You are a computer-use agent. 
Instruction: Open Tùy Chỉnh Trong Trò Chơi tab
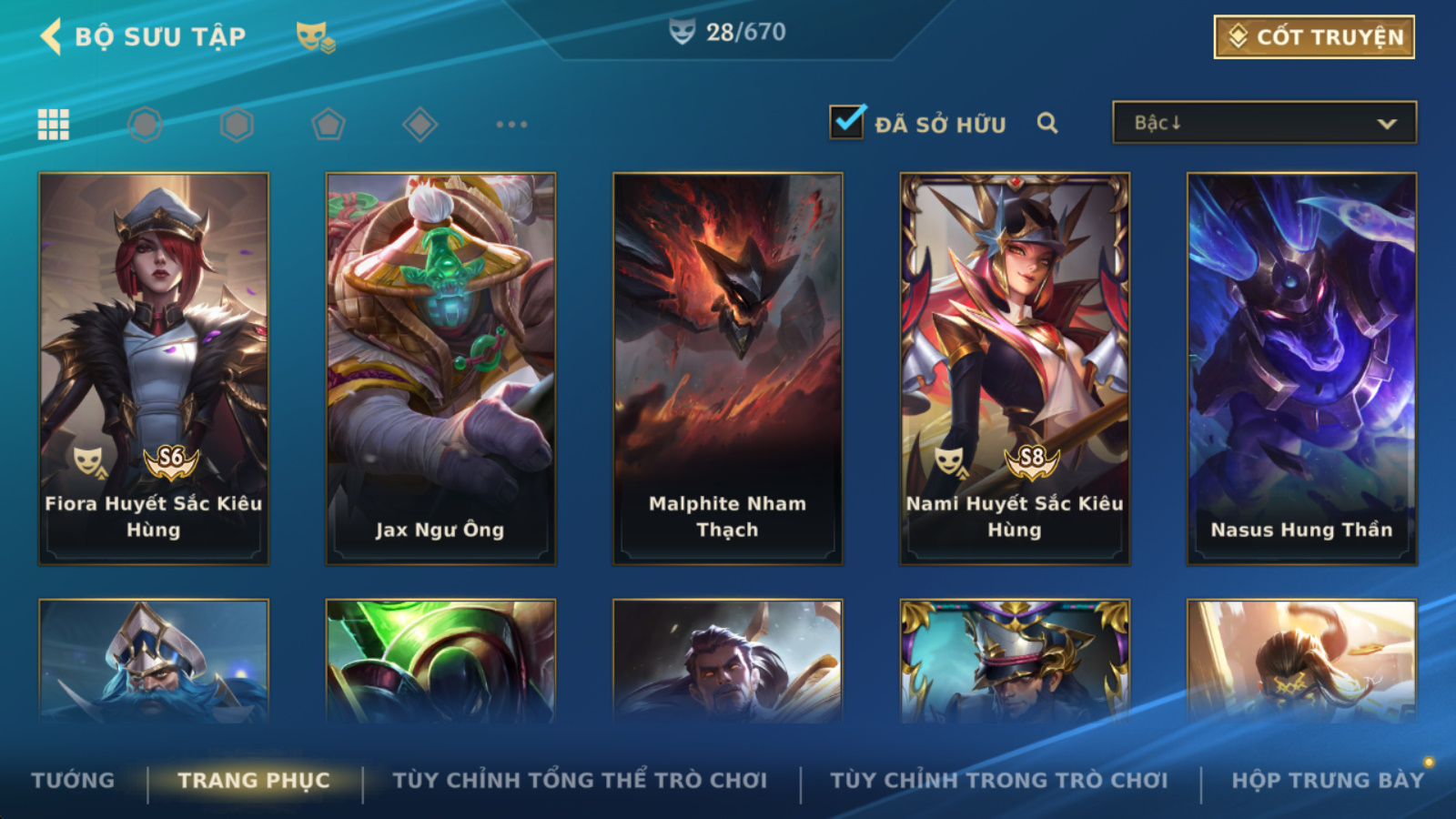click(999, 781)
